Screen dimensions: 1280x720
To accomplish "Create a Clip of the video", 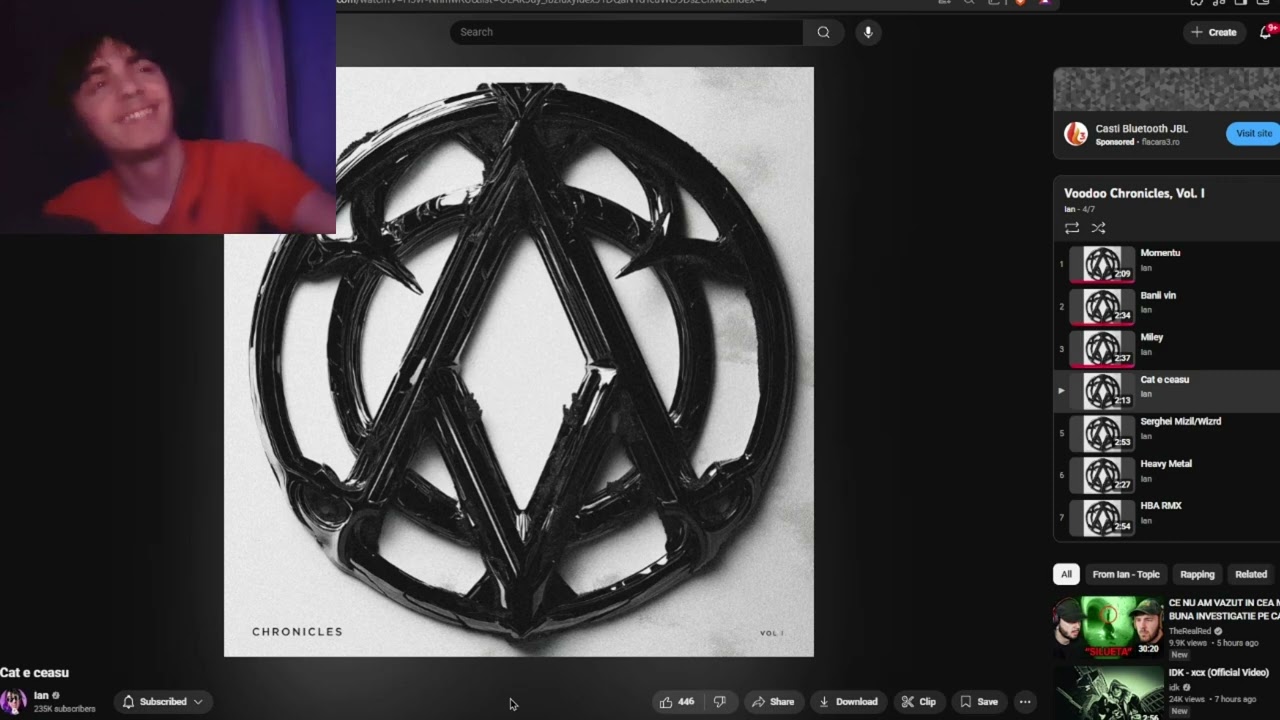I will [919, 702].
